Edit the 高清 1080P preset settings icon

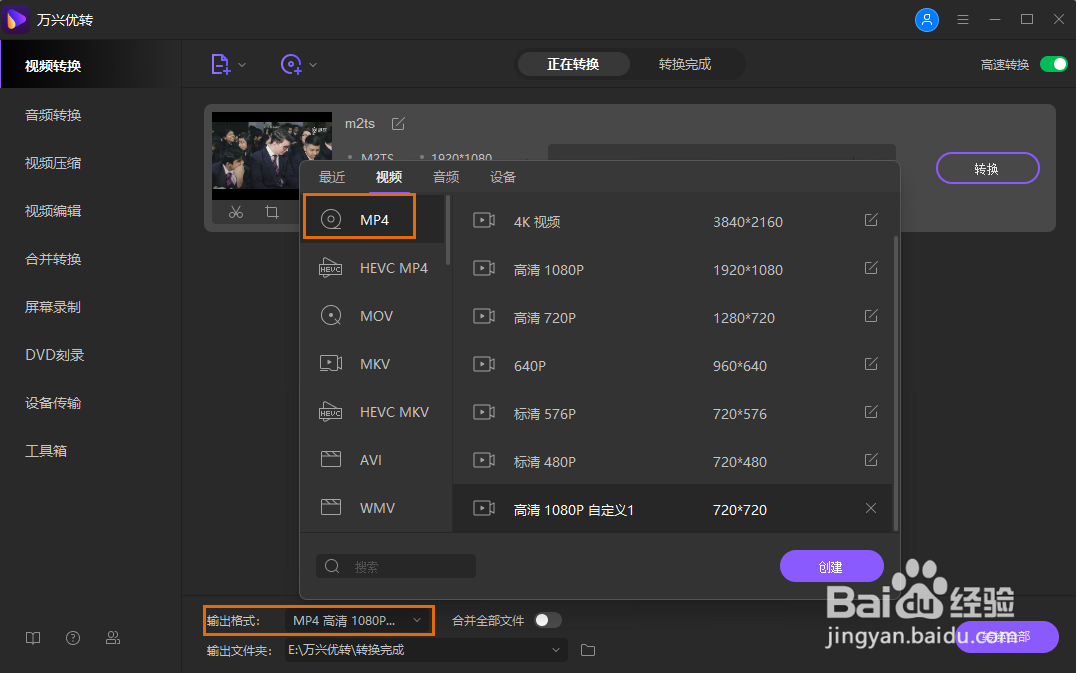(x=871, y=268)
